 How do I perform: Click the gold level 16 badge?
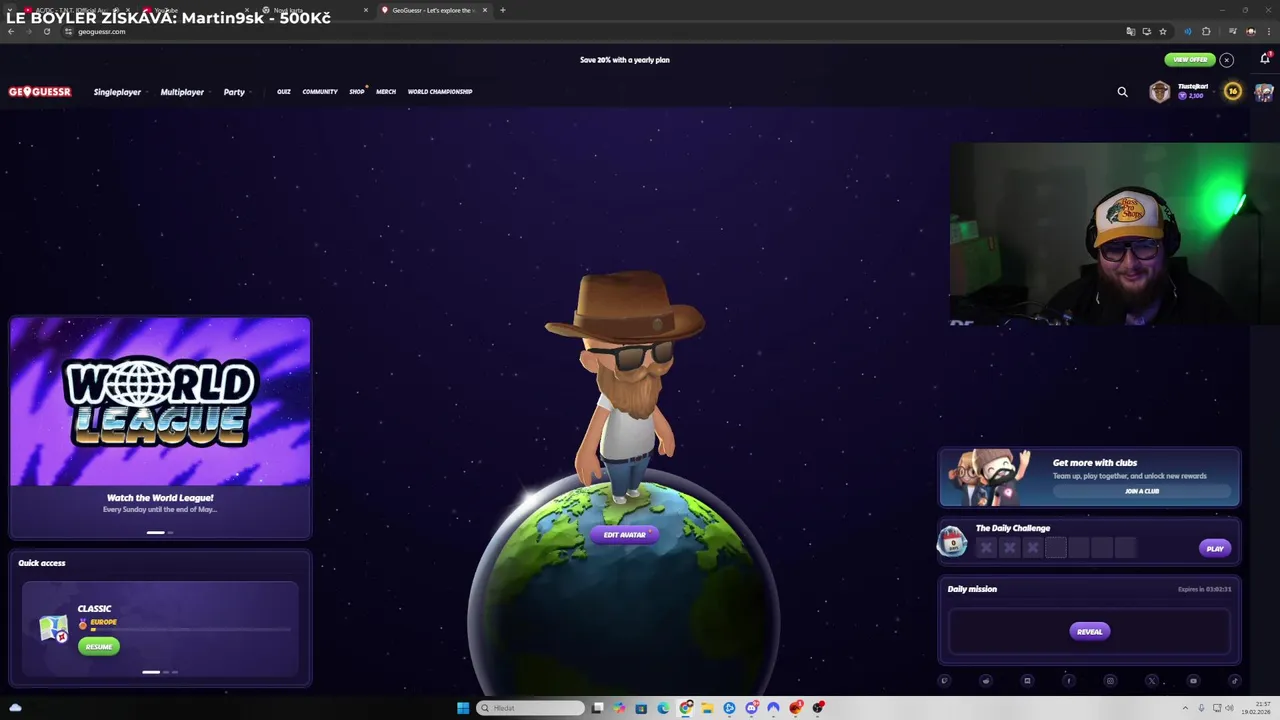click(1233, 91)
